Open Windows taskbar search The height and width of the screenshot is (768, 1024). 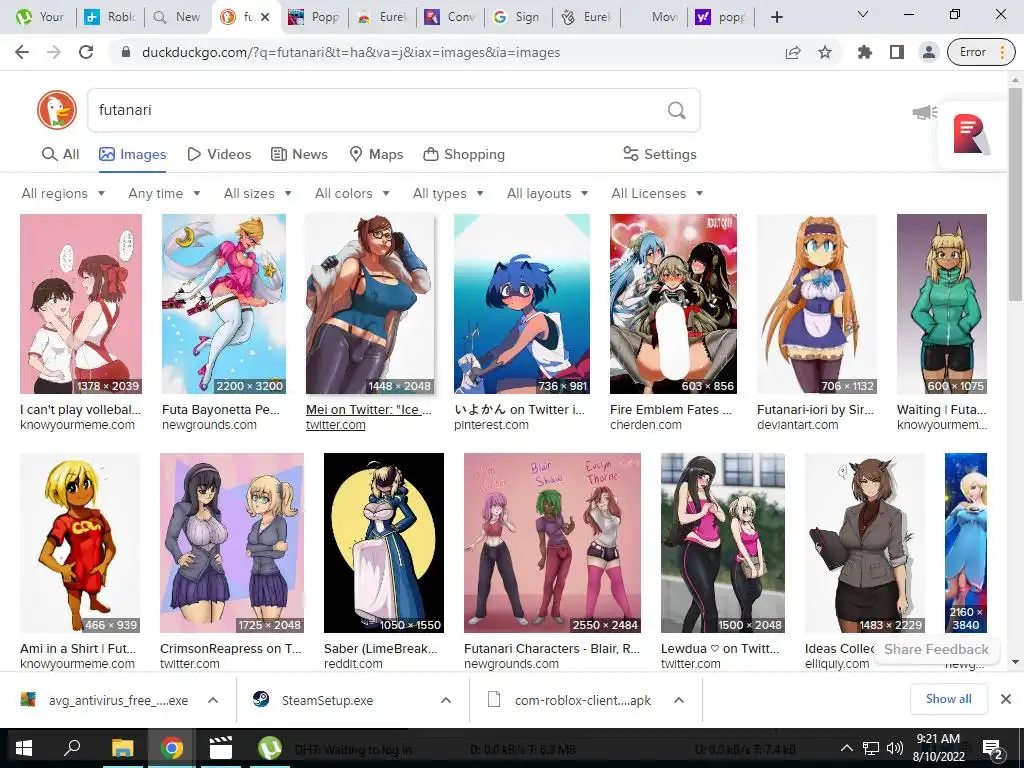coord(72,748)
